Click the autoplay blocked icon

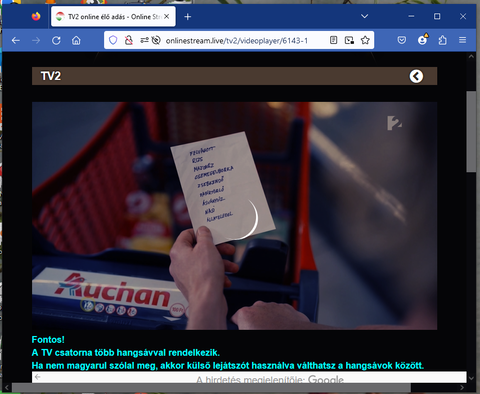(x=156, y=40)
